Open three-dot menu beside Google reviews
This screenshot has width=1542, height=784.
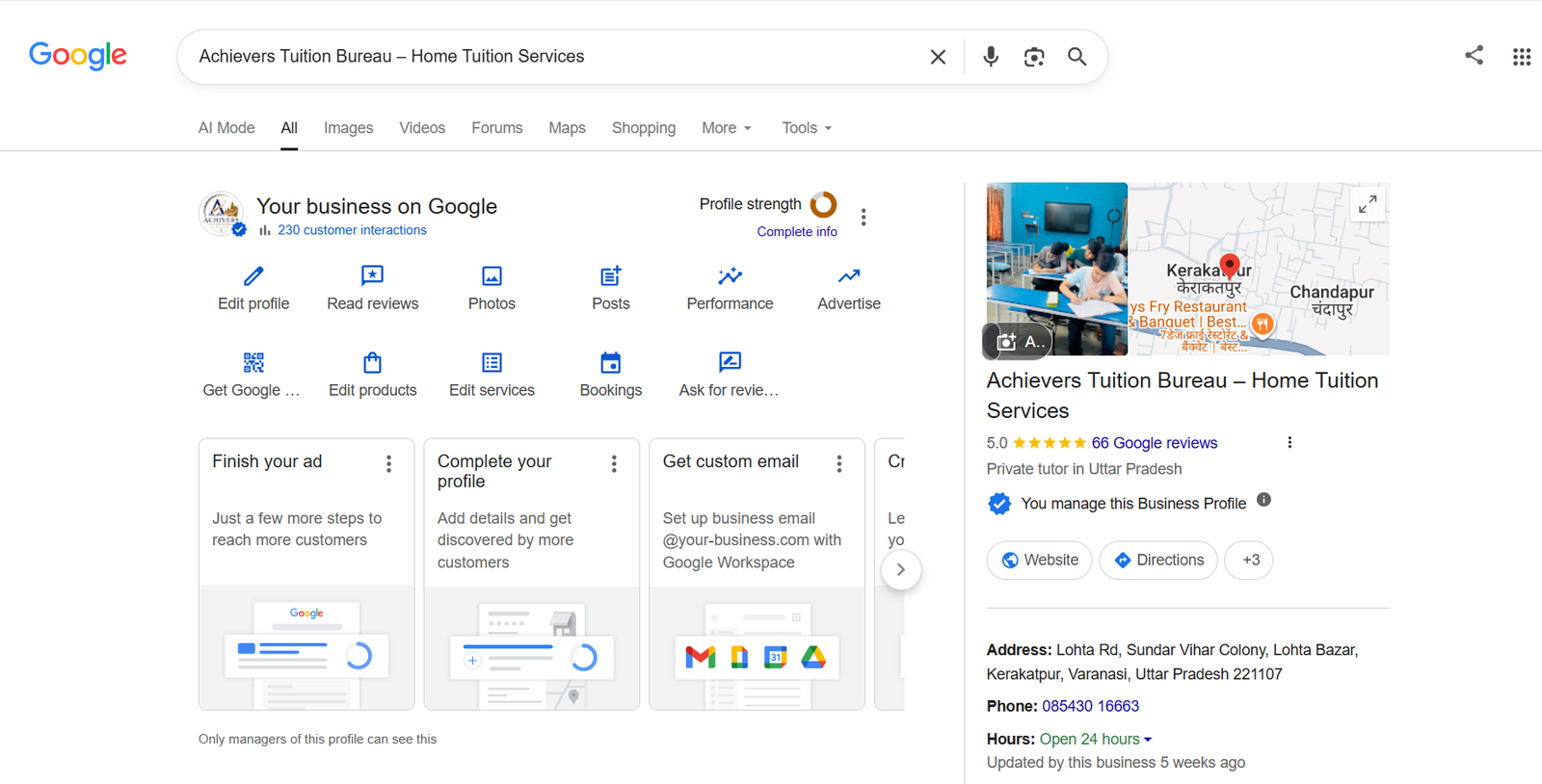[1289, 442]
